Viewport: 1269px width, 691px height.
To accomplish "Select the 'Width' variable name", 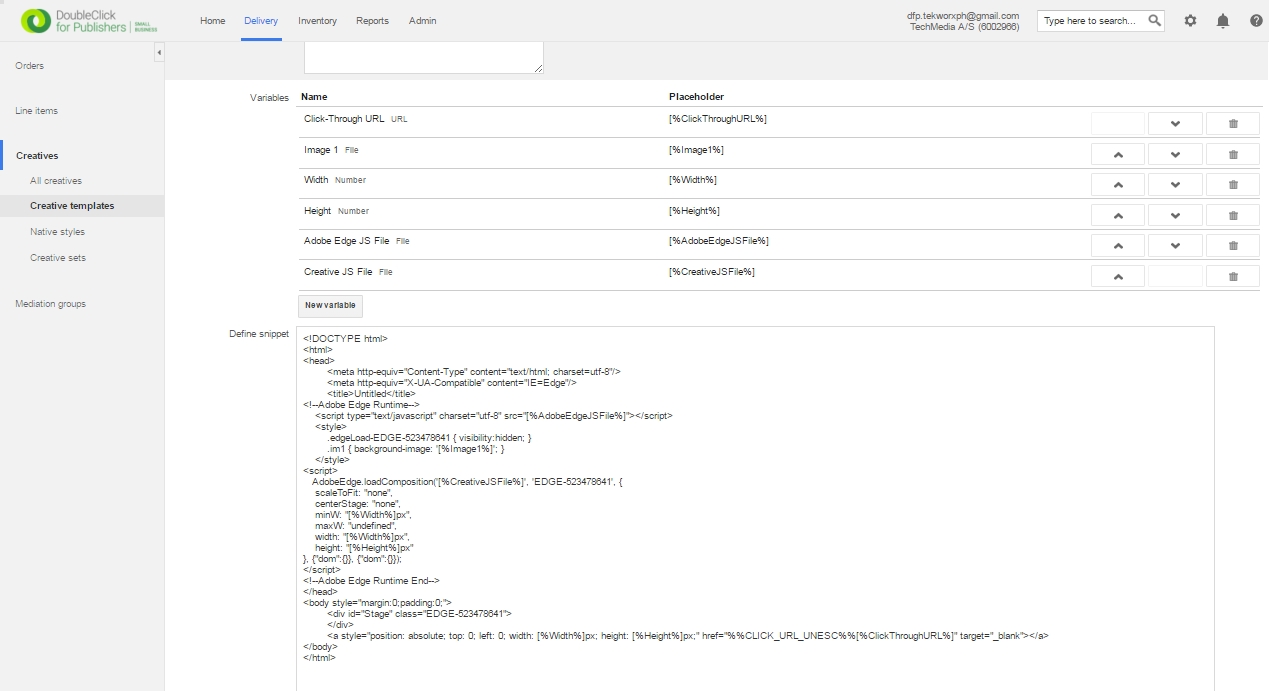I will (x=316, y=180).
